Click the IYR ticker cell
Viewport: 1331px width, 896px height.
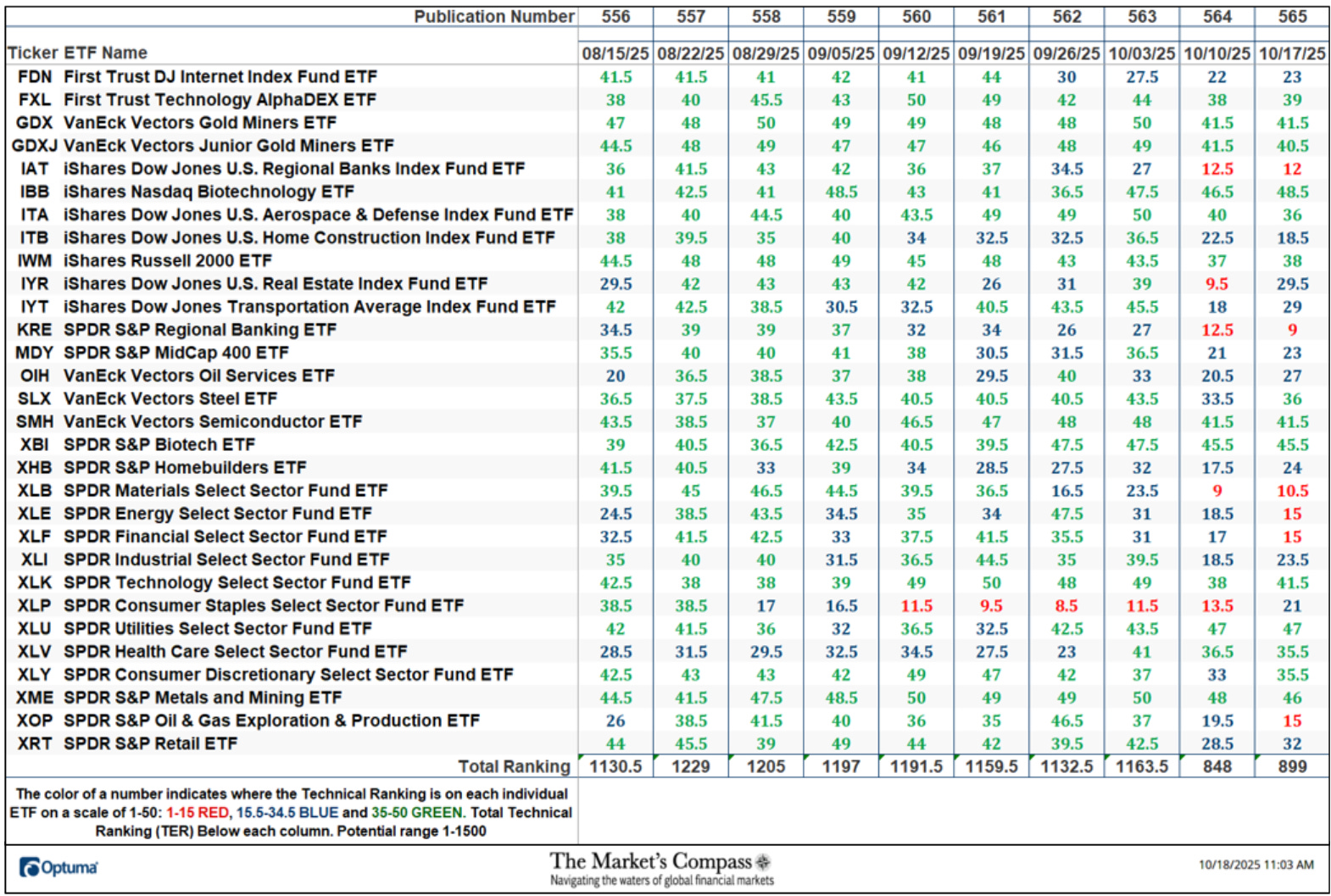[x=34, y=283]
